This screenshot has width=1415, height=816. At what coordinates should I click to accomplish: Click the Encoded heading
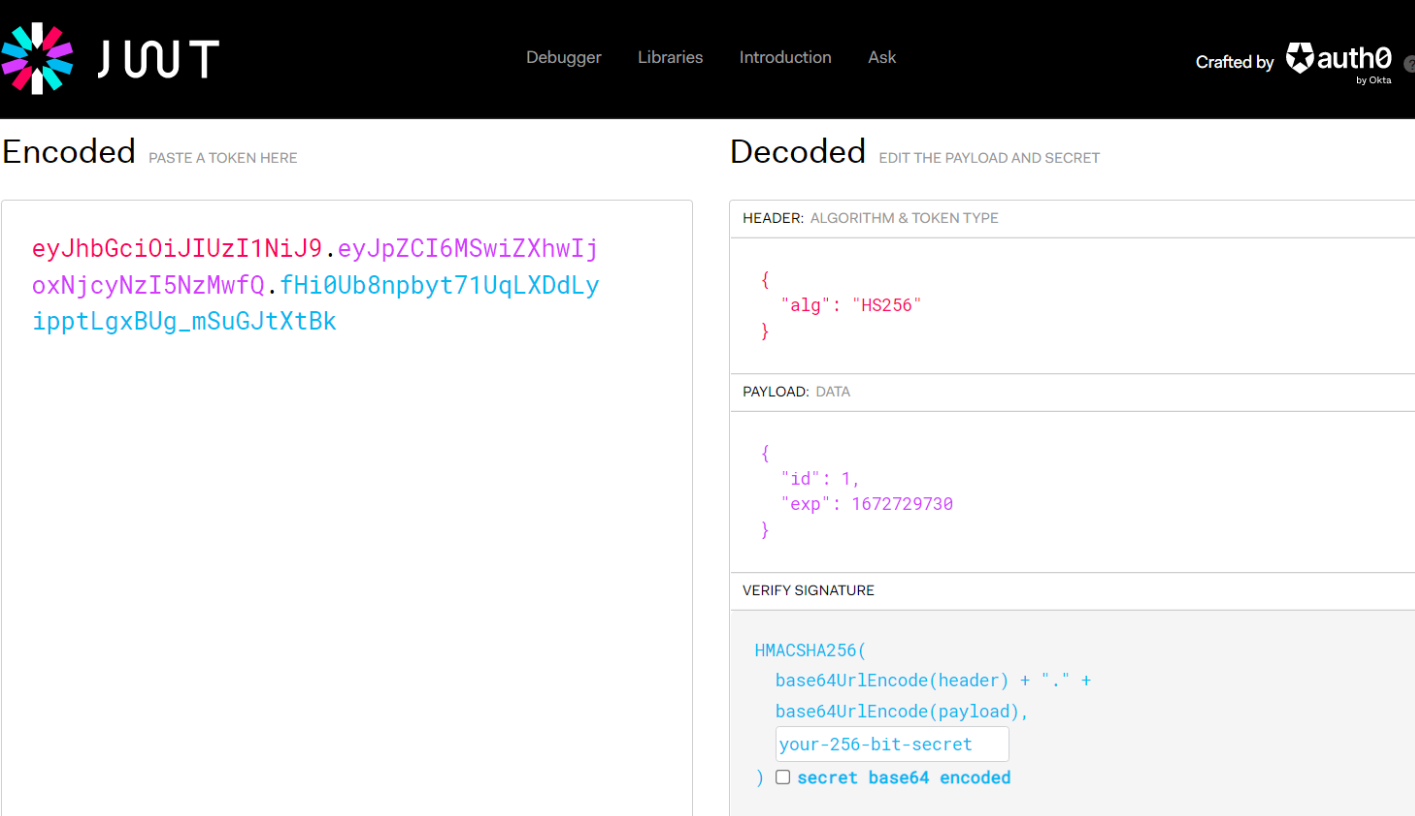69,152
